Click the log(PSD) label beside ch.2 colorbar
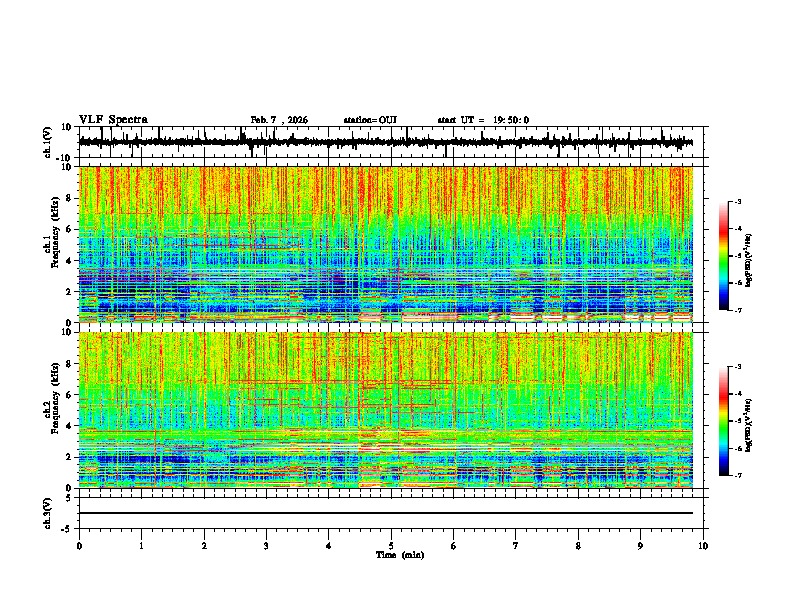This screenshot has width=792, height=612. point(748,426)
